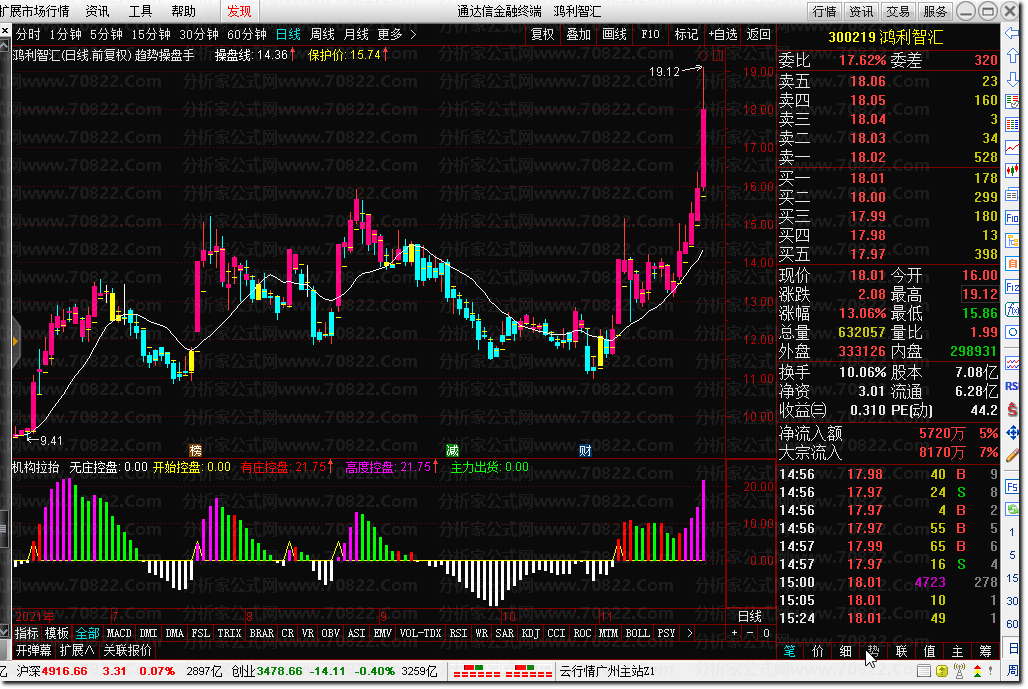Select the MACD indicator tab
The image size is (1028, 689).
click(119, 633)
